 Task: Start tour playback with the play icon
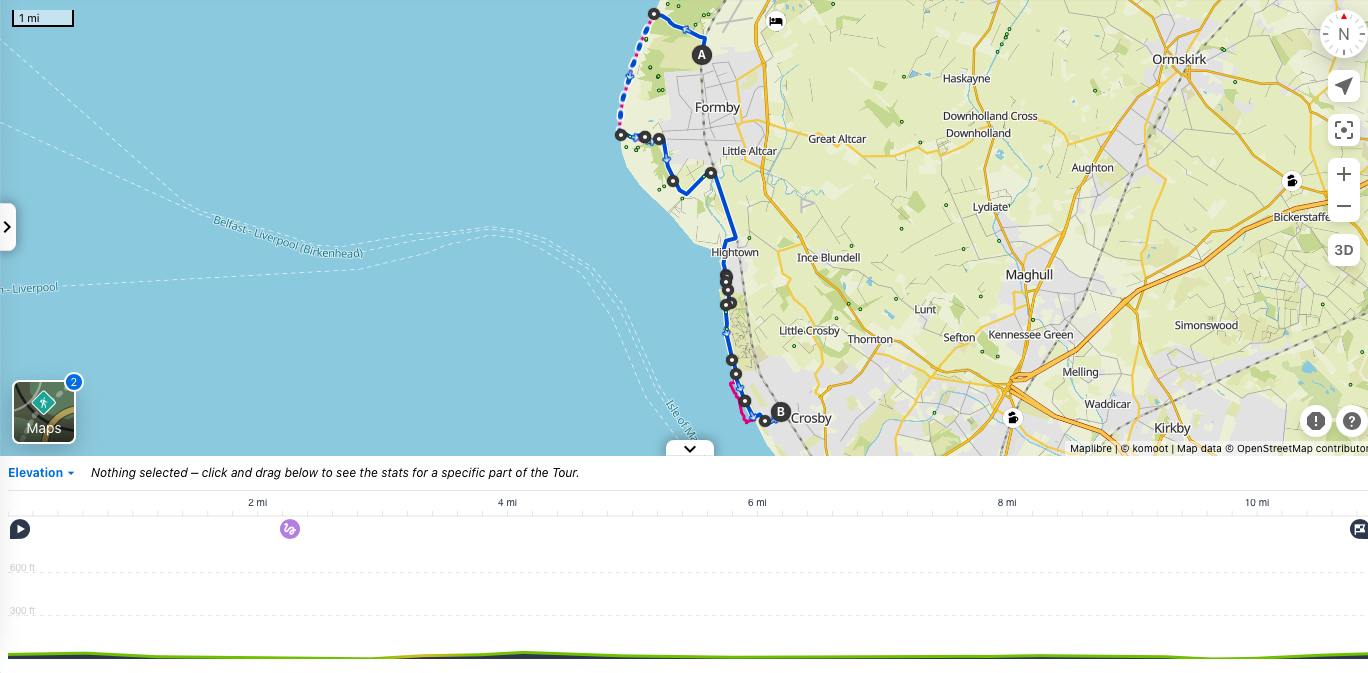point(19,529)
